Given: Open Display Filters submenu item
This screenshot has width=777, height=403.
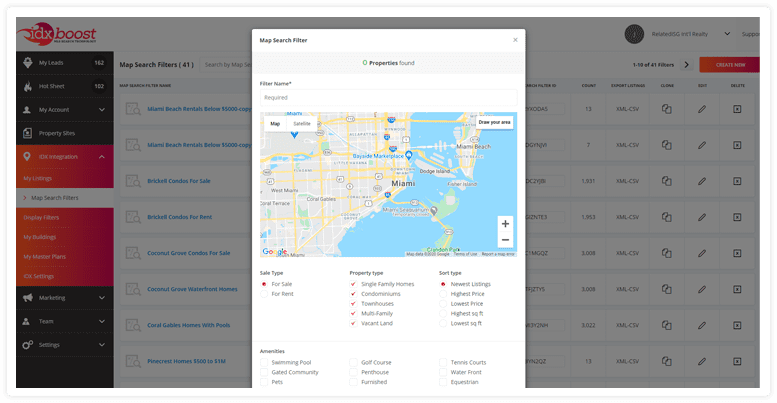Looking at the screenshot, I should [x=41, y=218].
